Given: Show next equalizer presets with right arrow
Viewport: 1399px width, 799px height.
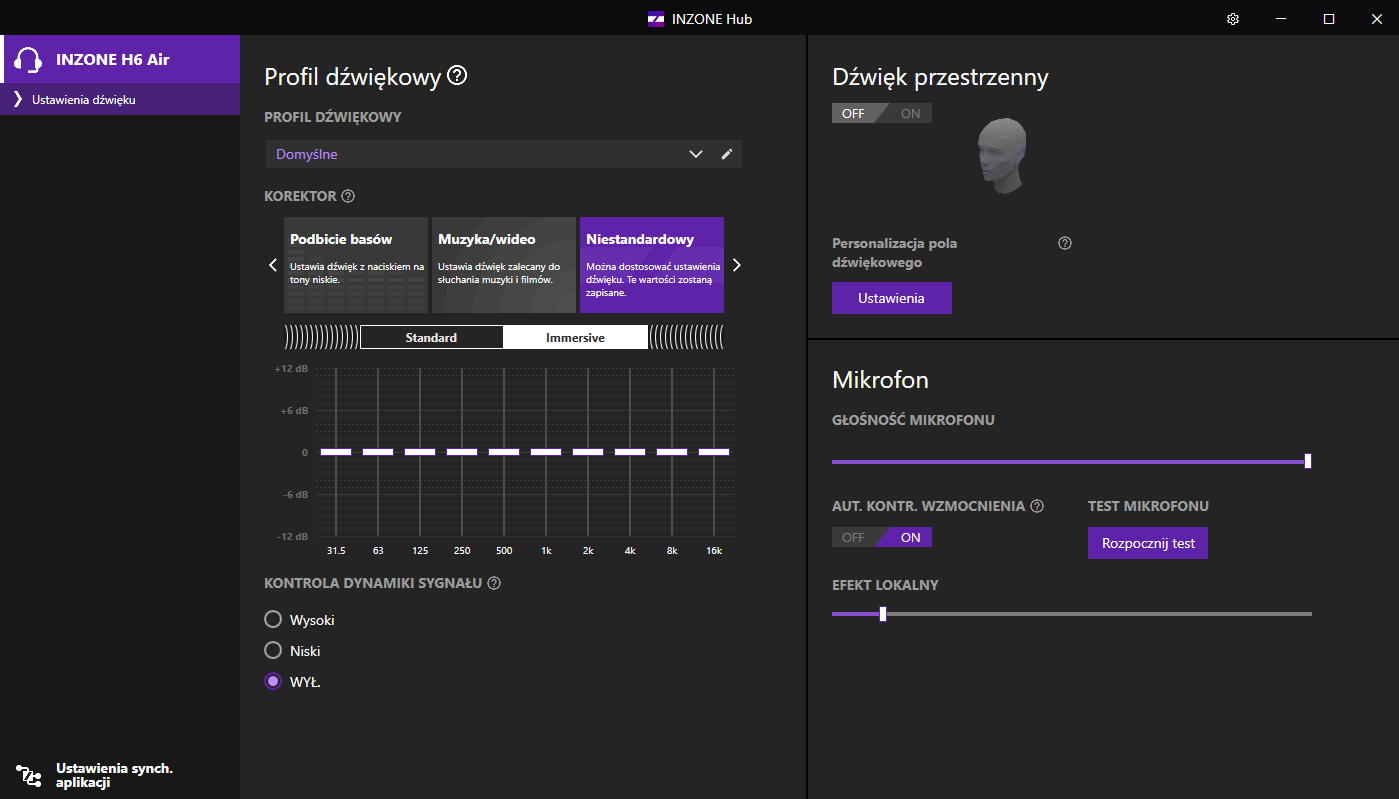Looking at the screenshot, I should 737,265.
